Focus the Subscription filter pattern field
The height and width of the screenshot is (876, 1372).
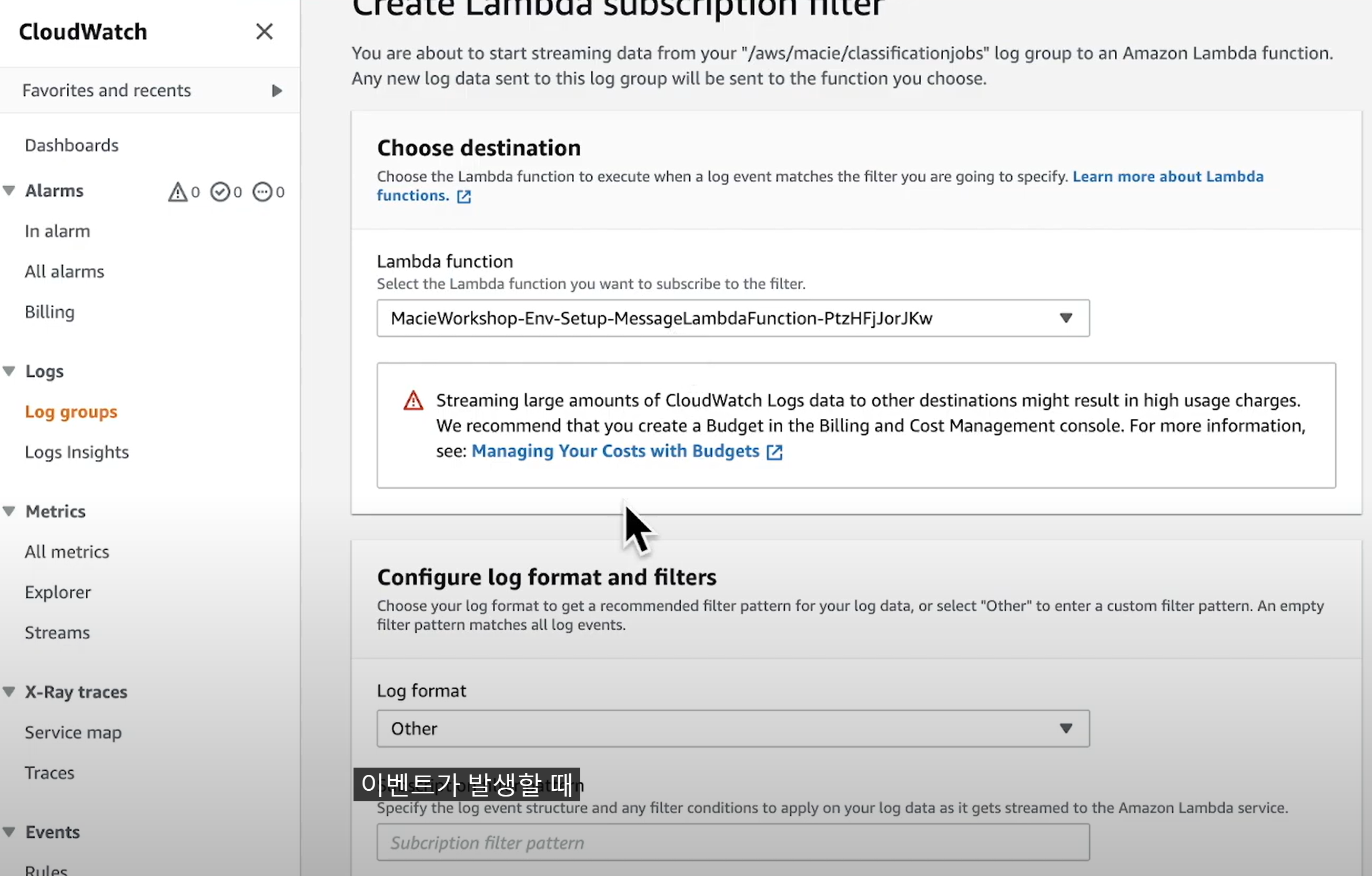coord(733,842)
